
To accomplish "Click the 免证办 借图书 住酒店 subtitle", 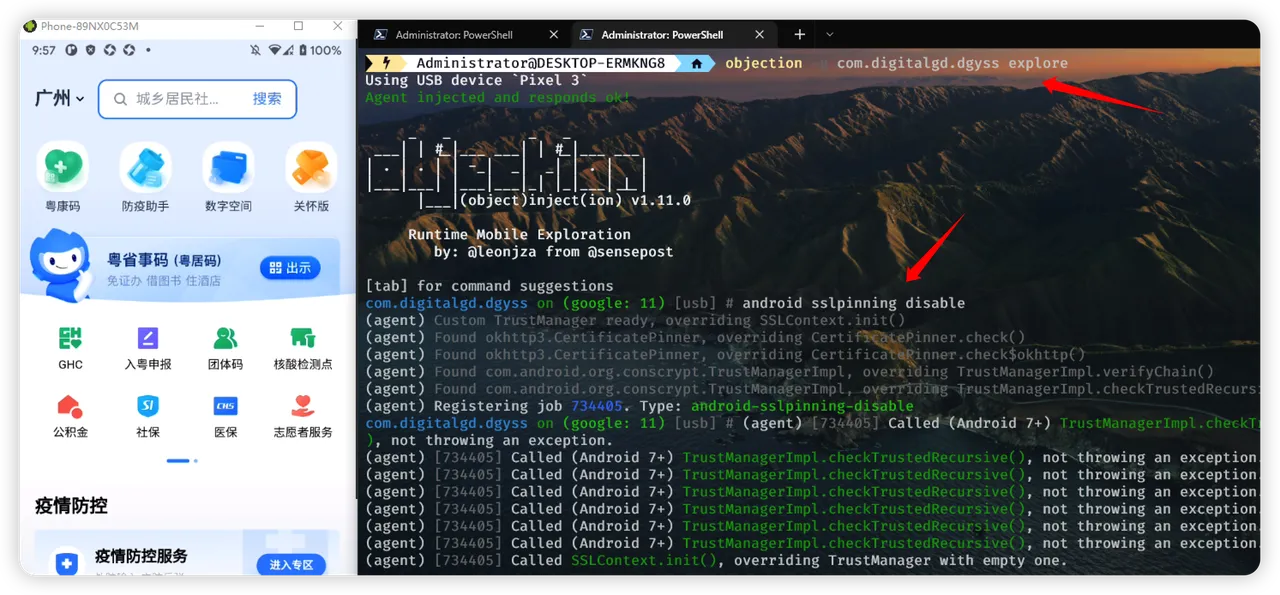I will 164,281.
